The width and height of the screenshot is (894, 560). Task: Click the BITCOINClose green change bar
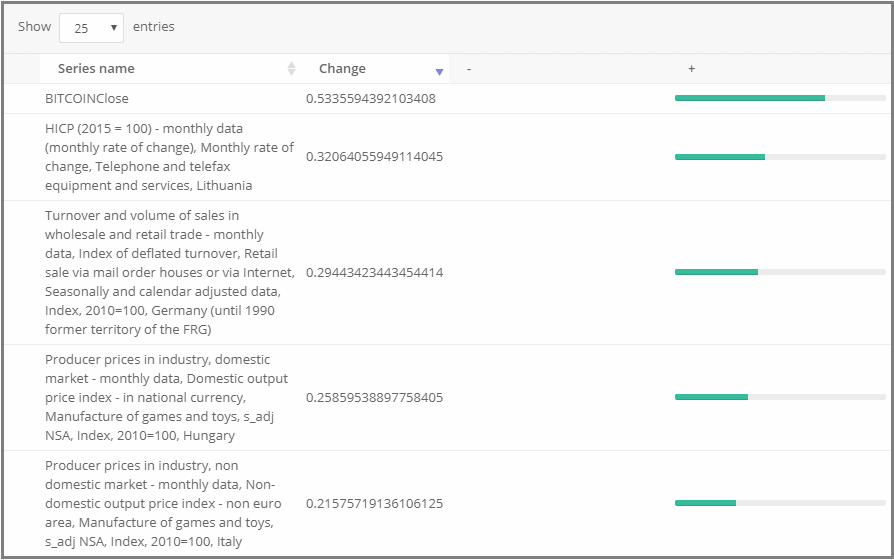749,98
